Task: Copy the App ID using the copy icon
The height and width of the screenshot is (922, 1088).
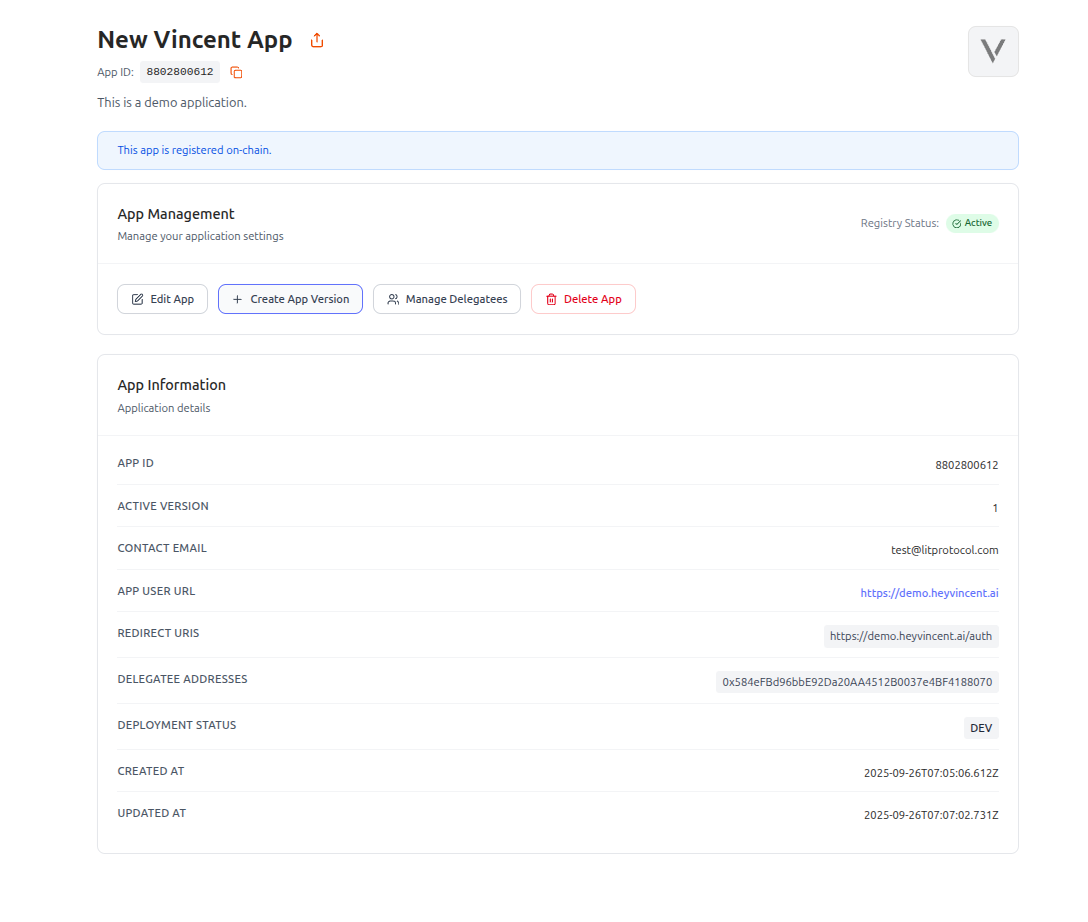Action: tap(235, 72)
